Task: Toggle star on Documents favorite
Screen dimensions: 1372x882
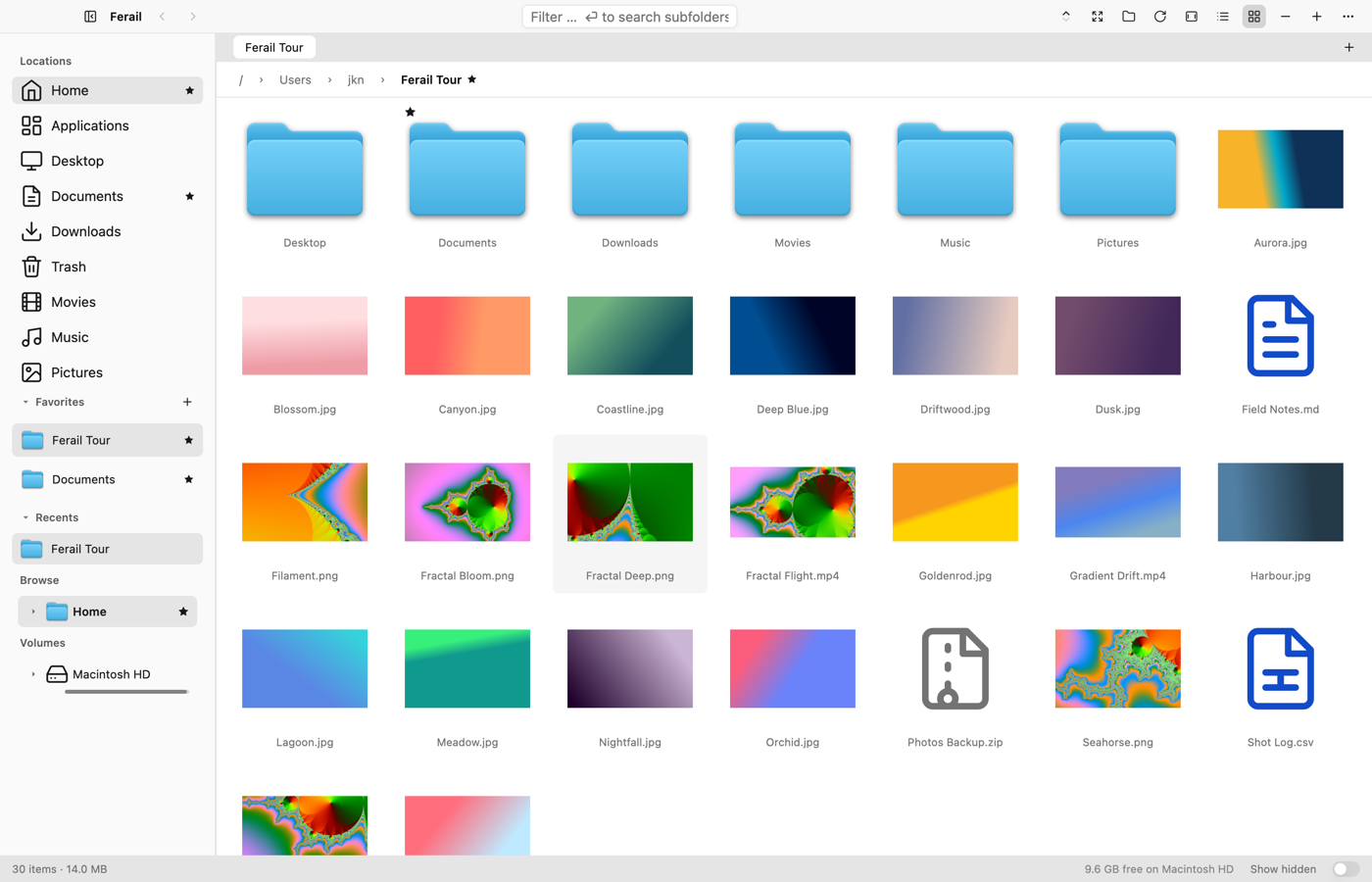Action: click(188, 479)
